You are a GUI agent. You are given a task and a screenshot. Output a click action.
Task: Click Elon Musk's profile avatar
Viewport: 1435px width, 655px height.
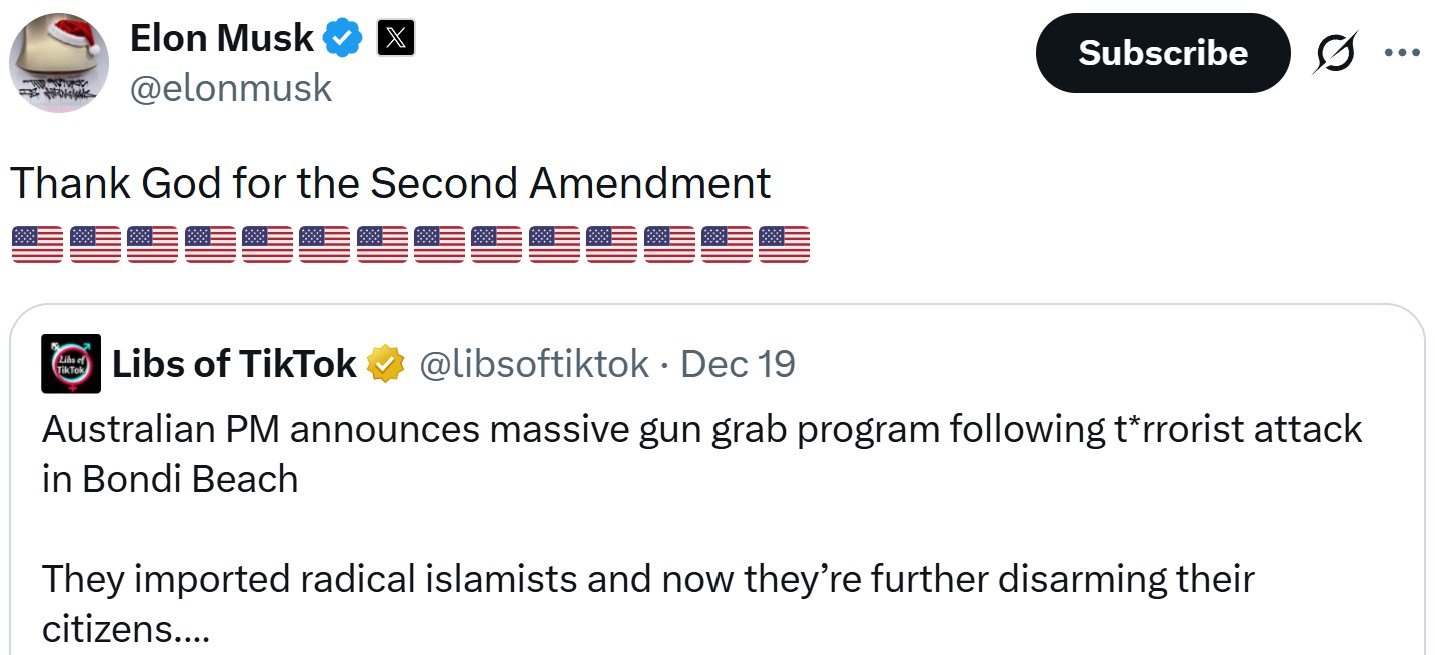click(x=58, y=63)
